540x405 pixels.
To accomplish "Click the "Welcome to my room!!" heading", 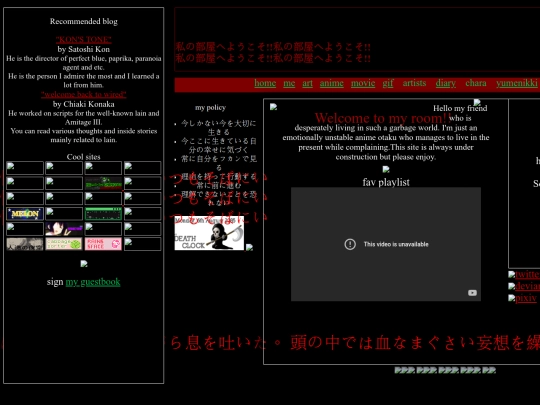I will pos(383,118).
